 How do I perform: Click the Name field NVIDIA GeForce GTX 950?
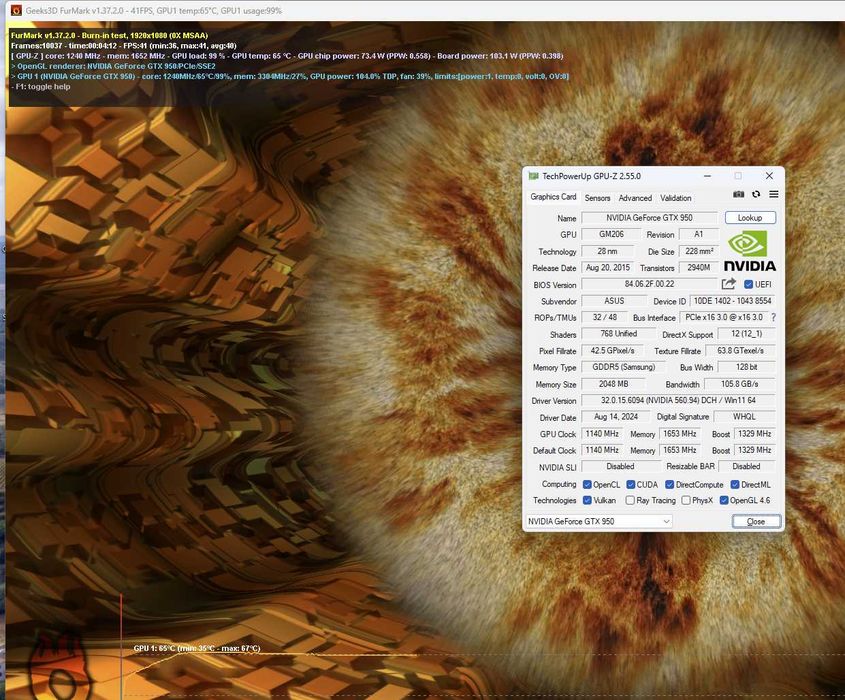point(649,218)
